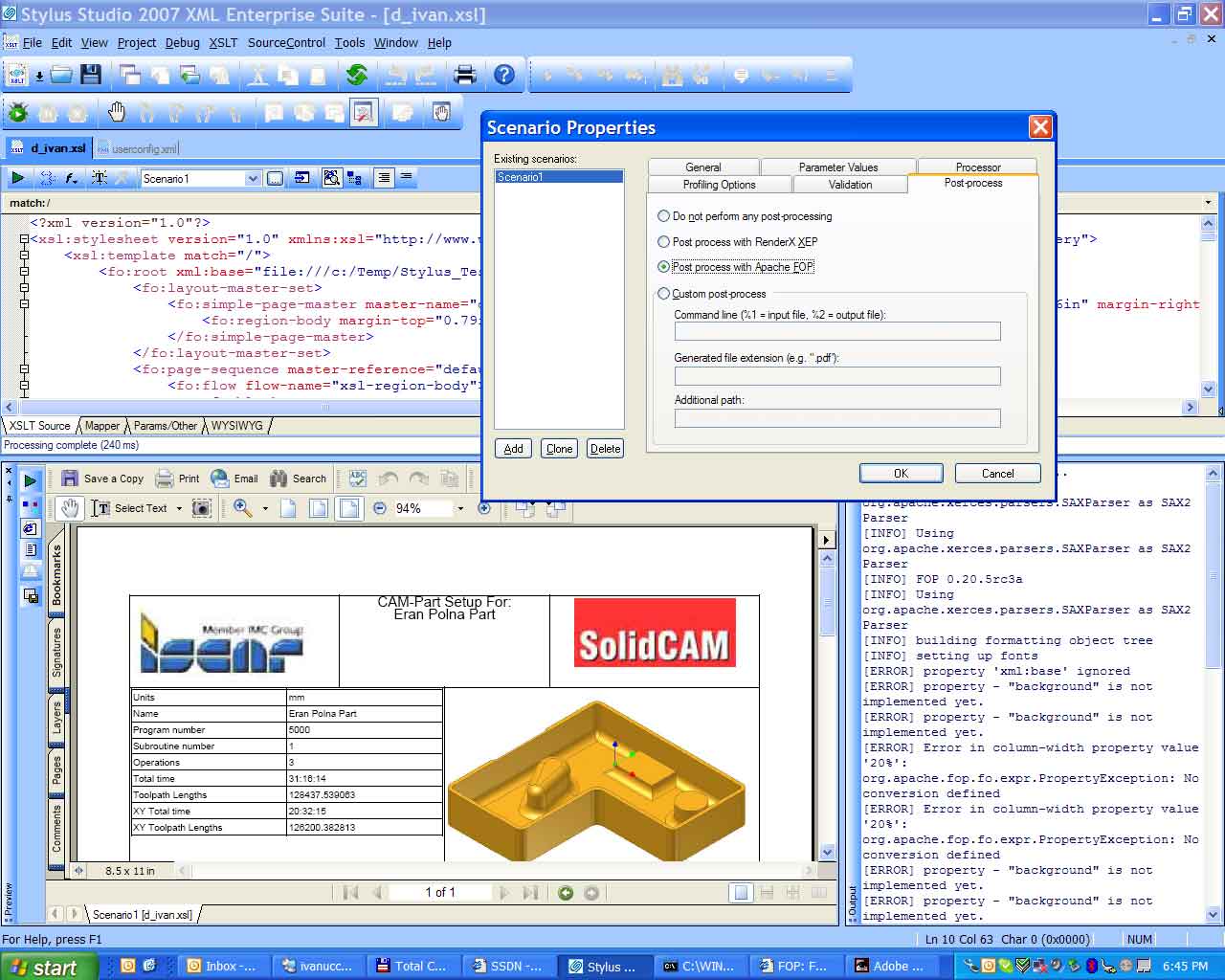Click the spell-check ABC icon
Viewport: 1225px width, 980px height.
[358, 479]
